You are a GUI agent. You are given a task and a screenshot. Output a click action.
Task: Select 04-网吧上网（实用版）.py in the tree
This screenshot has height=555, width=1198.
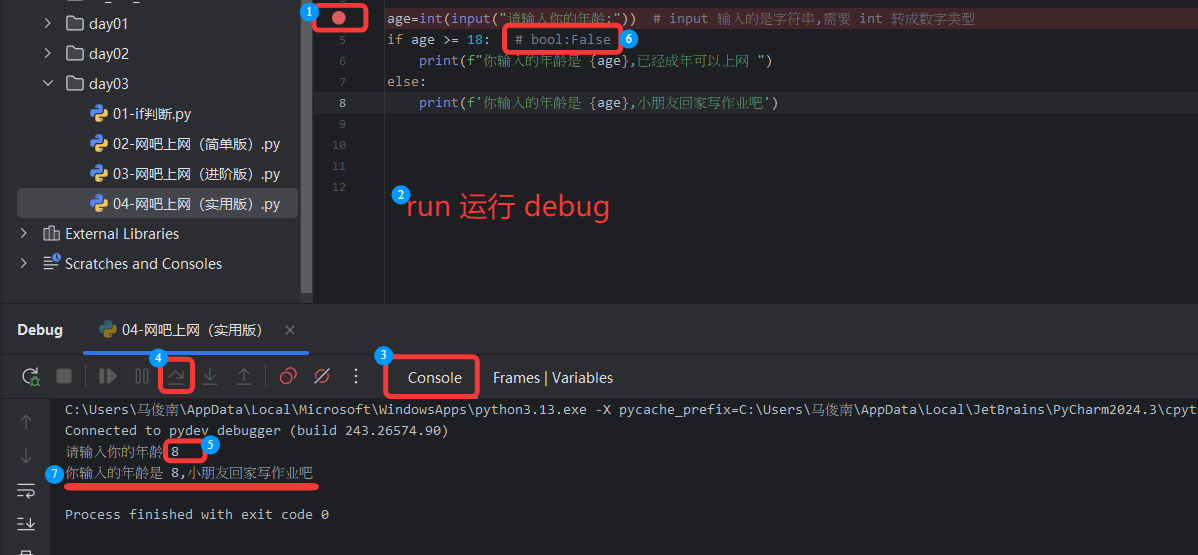click(x=157, y=203)
